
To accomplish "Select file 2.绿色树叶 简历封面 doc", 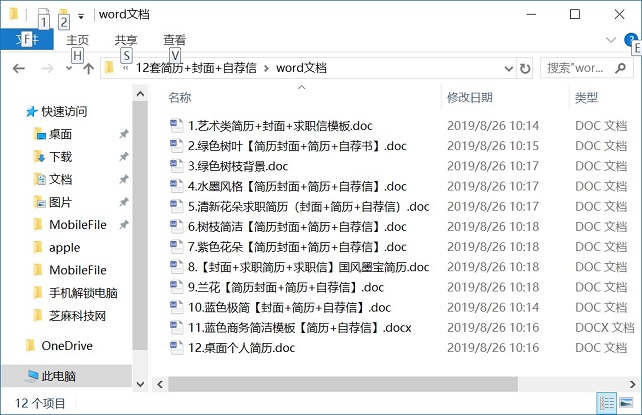I will coord(297,146).
